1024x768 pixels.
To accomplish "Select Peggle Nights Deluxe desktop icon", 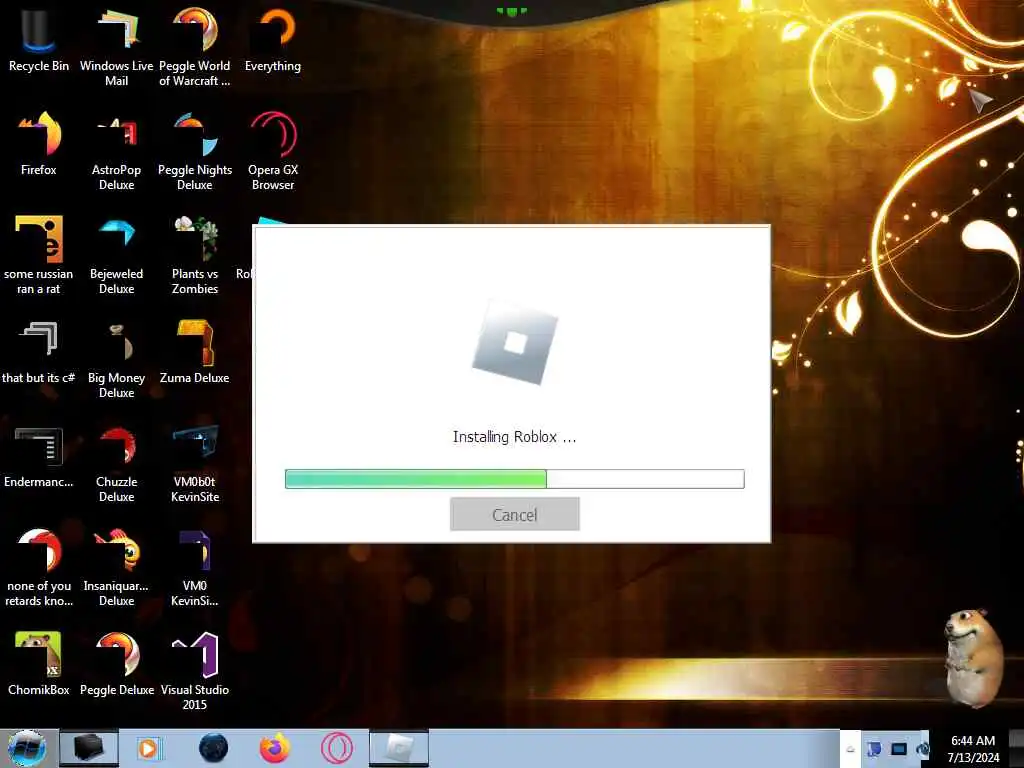I will [x=195, y=151].
